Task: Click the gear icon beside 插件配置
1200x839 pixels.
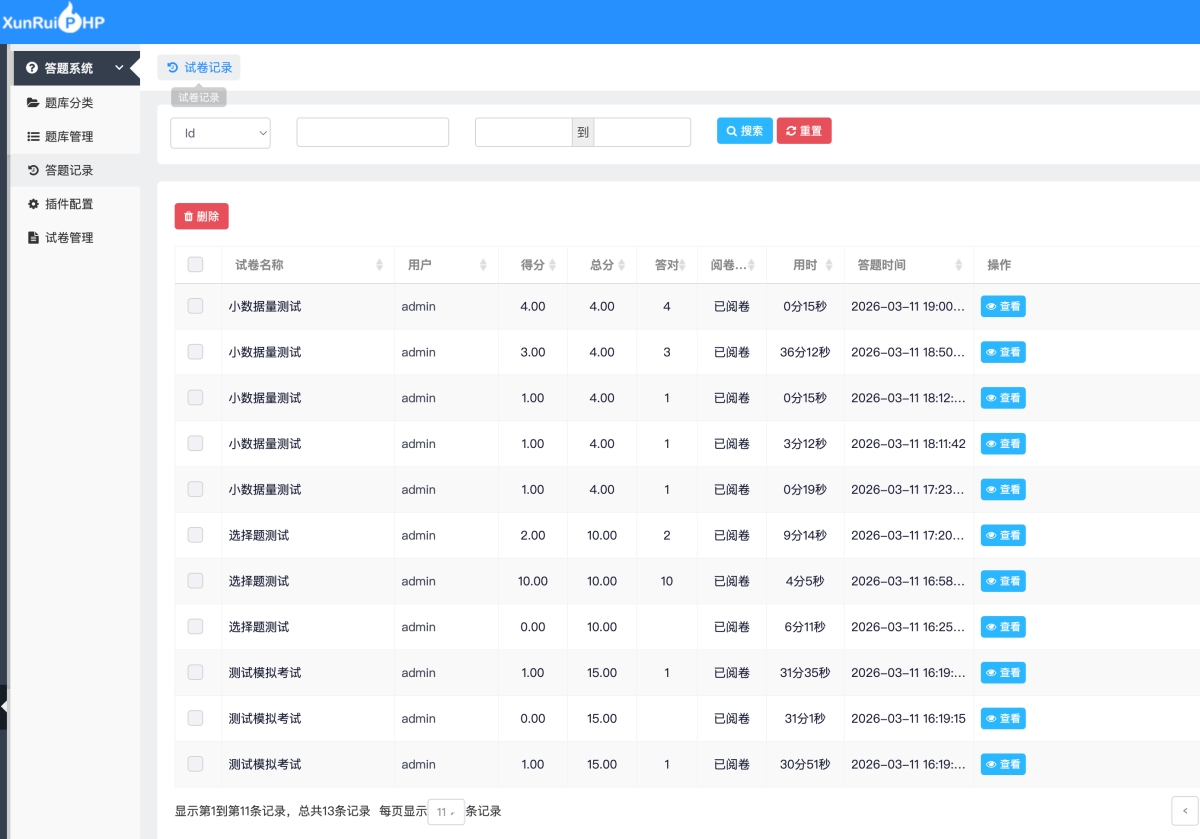Action: 33,204
